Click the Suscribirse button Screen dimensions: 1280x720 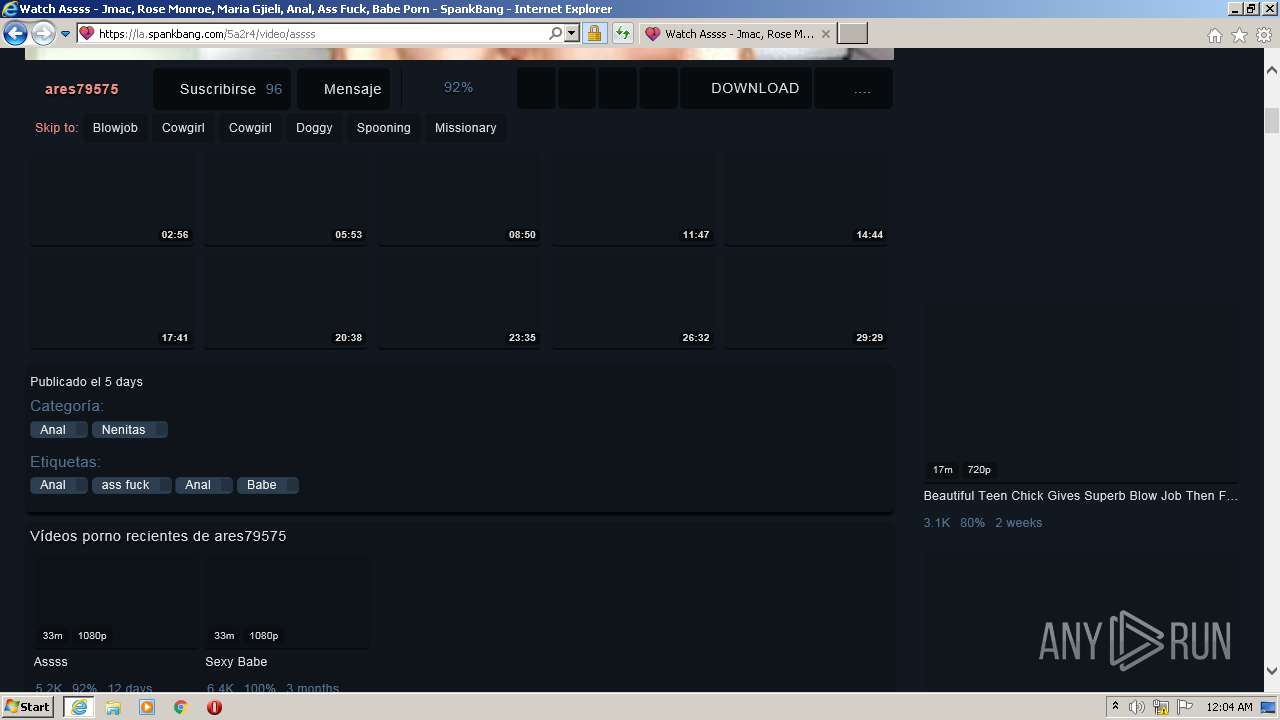click(222, 89)
